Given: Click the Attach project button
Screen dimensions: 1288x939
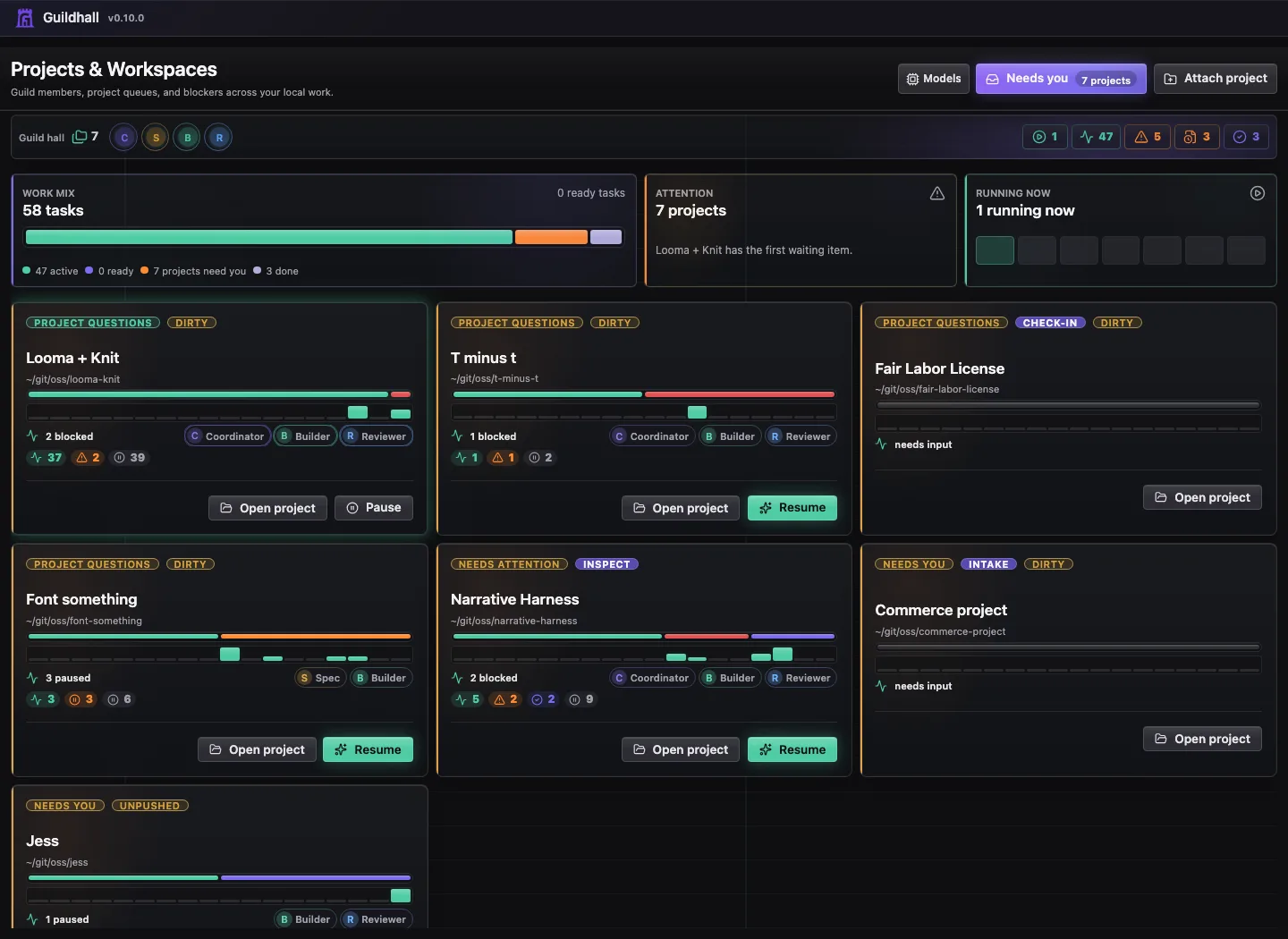Looking at the screenshot, I should [x=1215, y=79].
